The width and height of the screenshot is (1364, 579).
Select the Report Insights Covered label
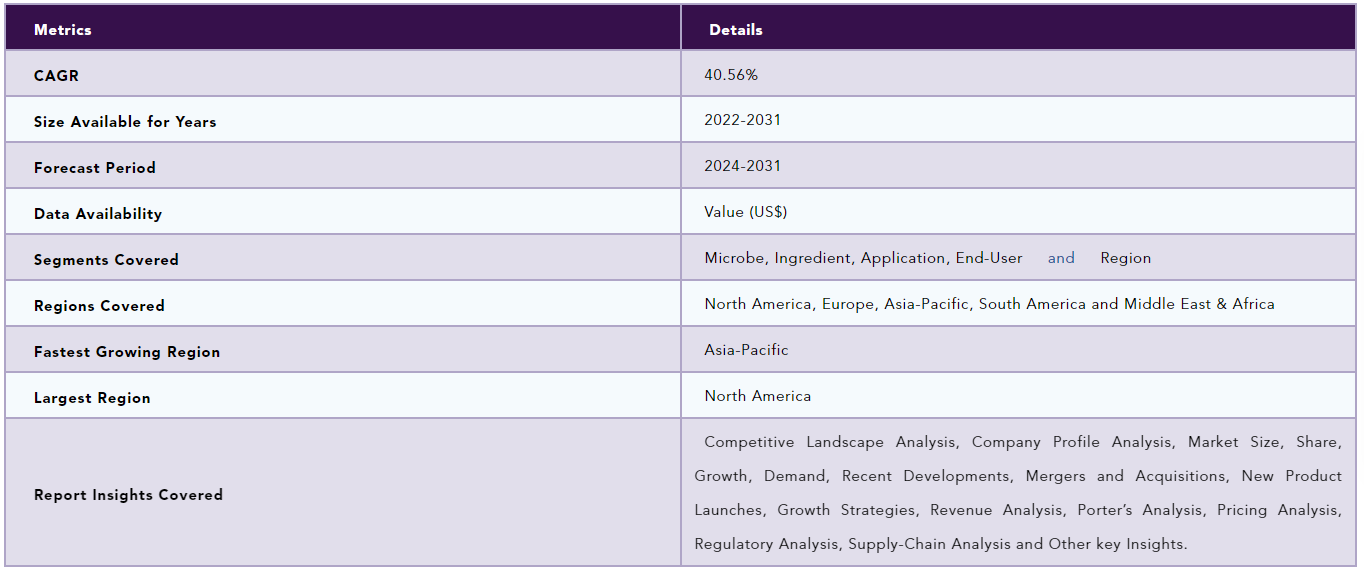click(128, 495)
